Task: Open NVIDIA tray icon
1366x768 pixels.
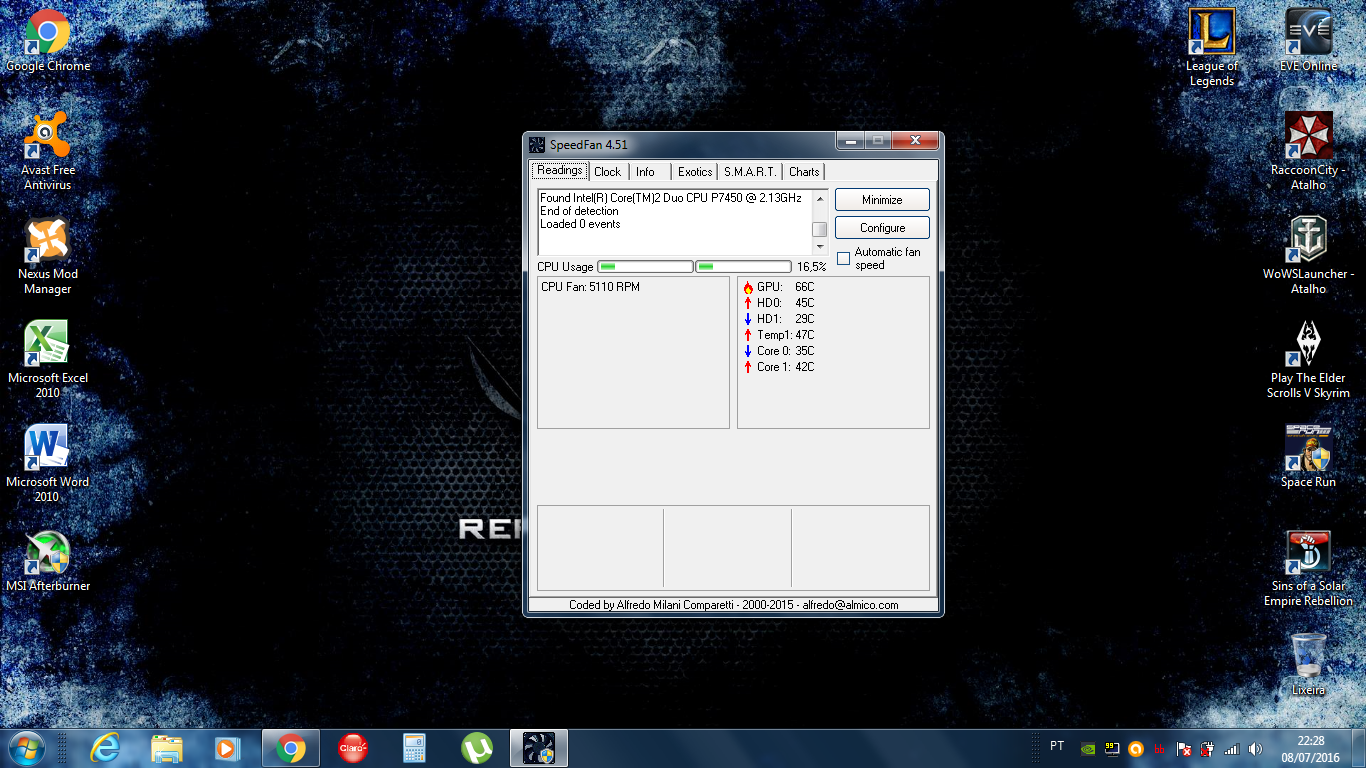Action: coord(1087,748)
